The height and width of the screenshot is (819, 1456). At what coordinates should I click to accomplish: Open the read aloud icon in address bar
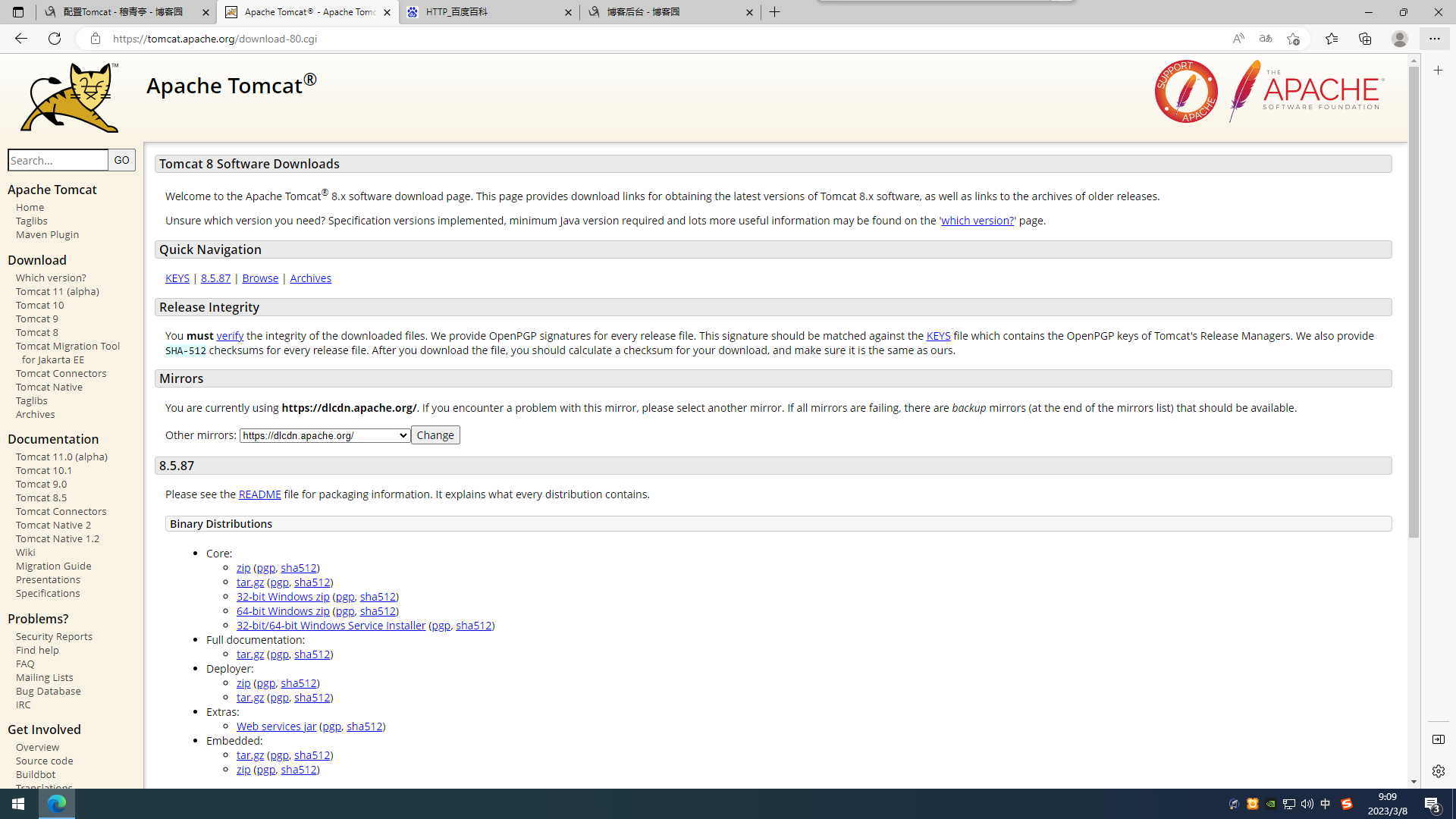1238,39
